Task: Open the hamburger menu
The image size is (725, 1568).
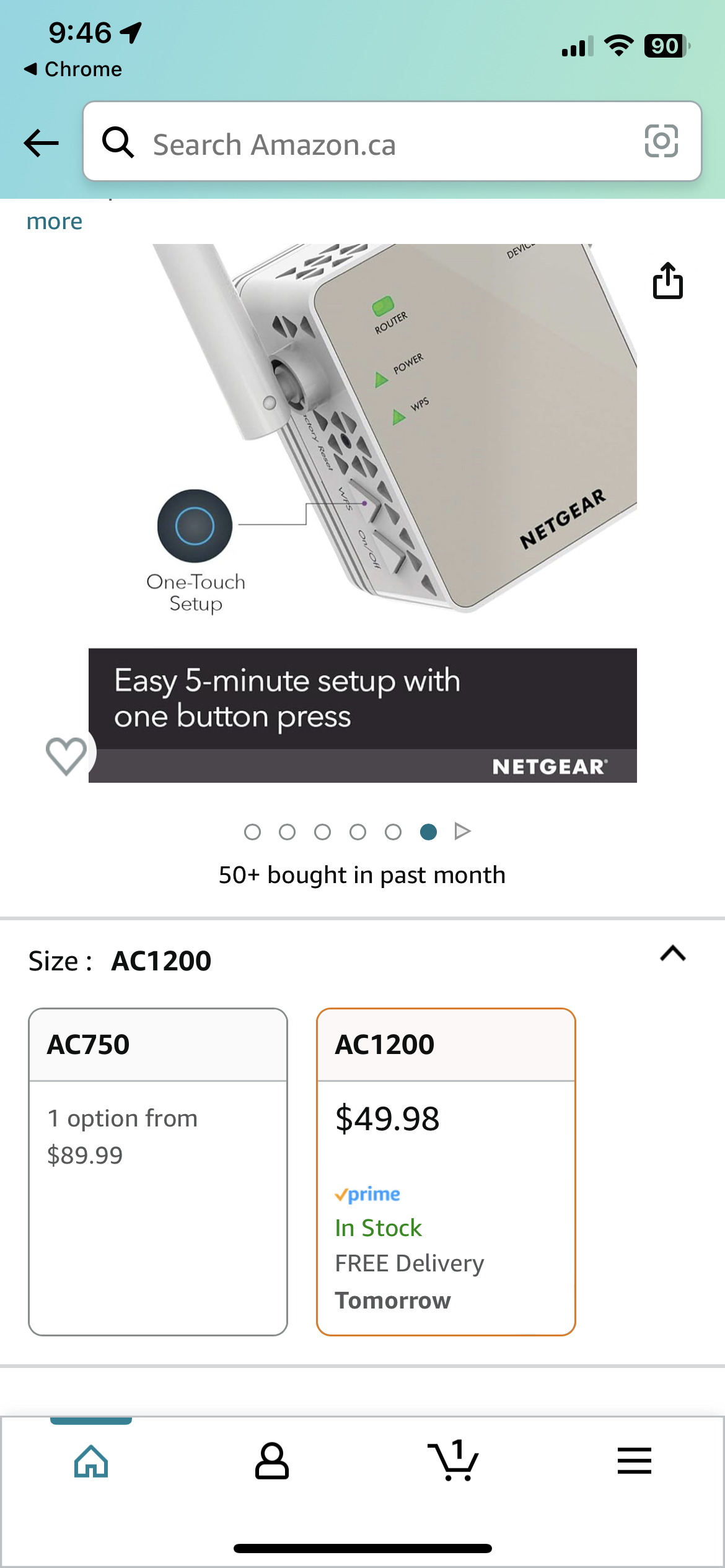Action: pos(634,1461)
